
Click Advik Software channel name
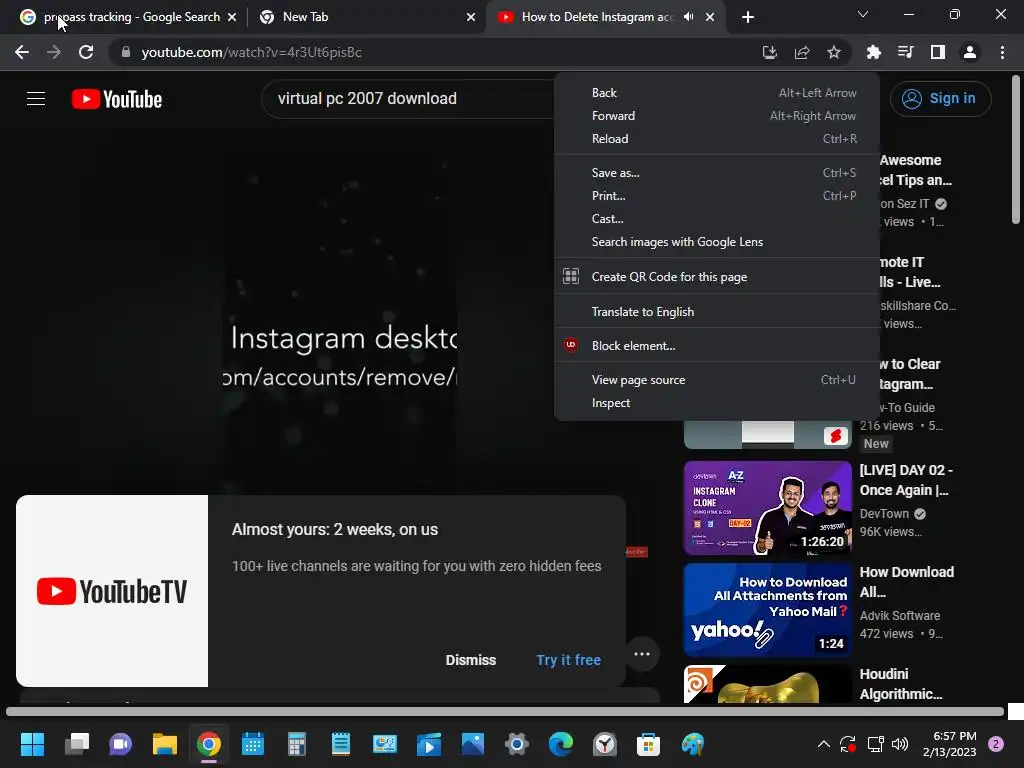coord(900,616)
